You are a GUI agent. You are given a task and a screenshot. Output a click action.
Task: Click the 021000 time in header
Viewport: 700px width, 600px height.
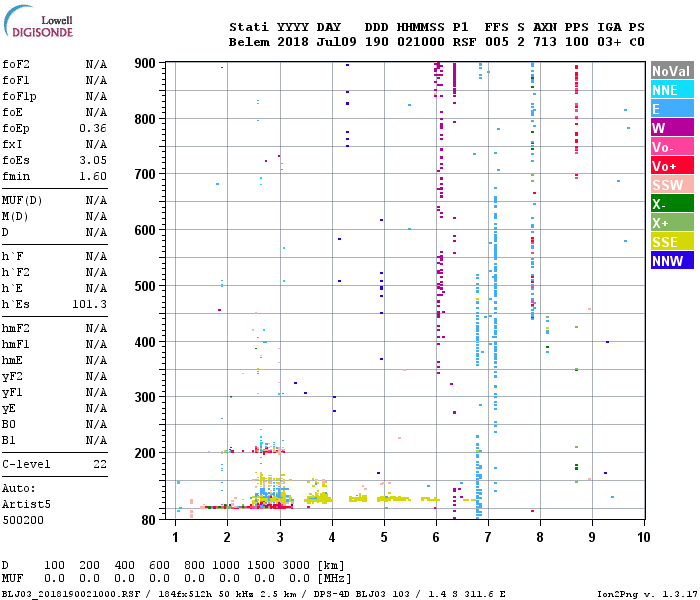click(x=421, y=42)
